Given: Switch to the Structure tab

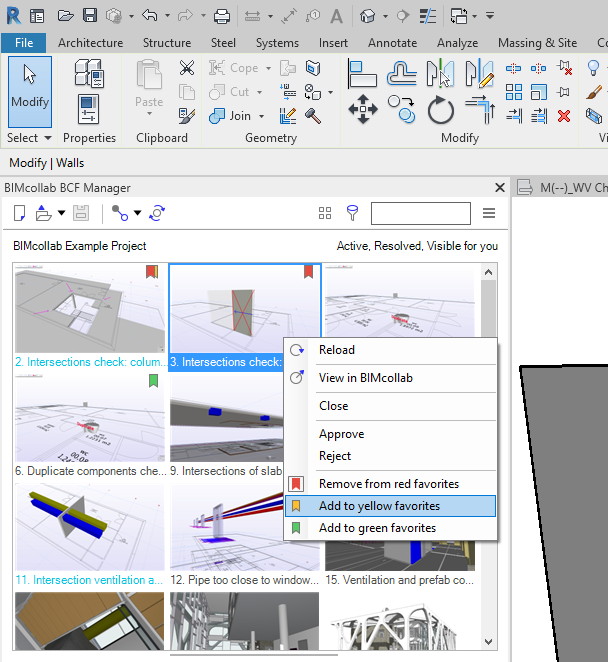Looking at the screenshot, I should point(167,43).
